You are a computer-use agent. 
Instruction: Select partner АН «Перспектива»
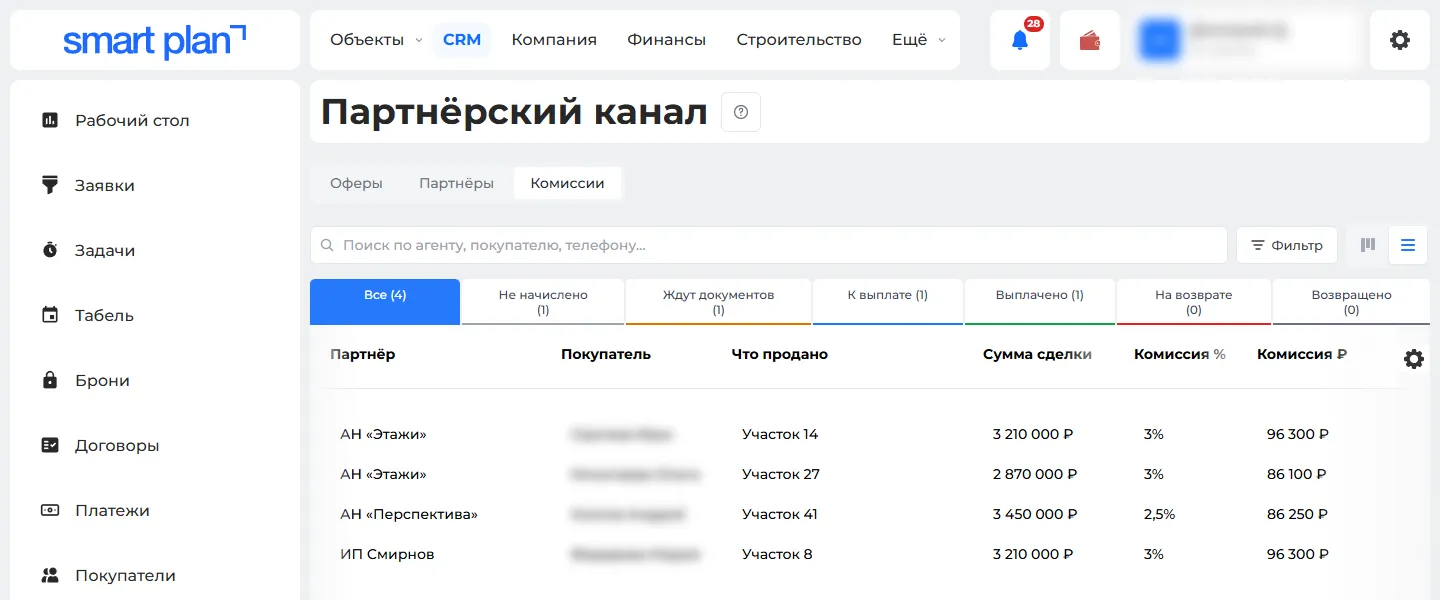(x=409, y=514)
